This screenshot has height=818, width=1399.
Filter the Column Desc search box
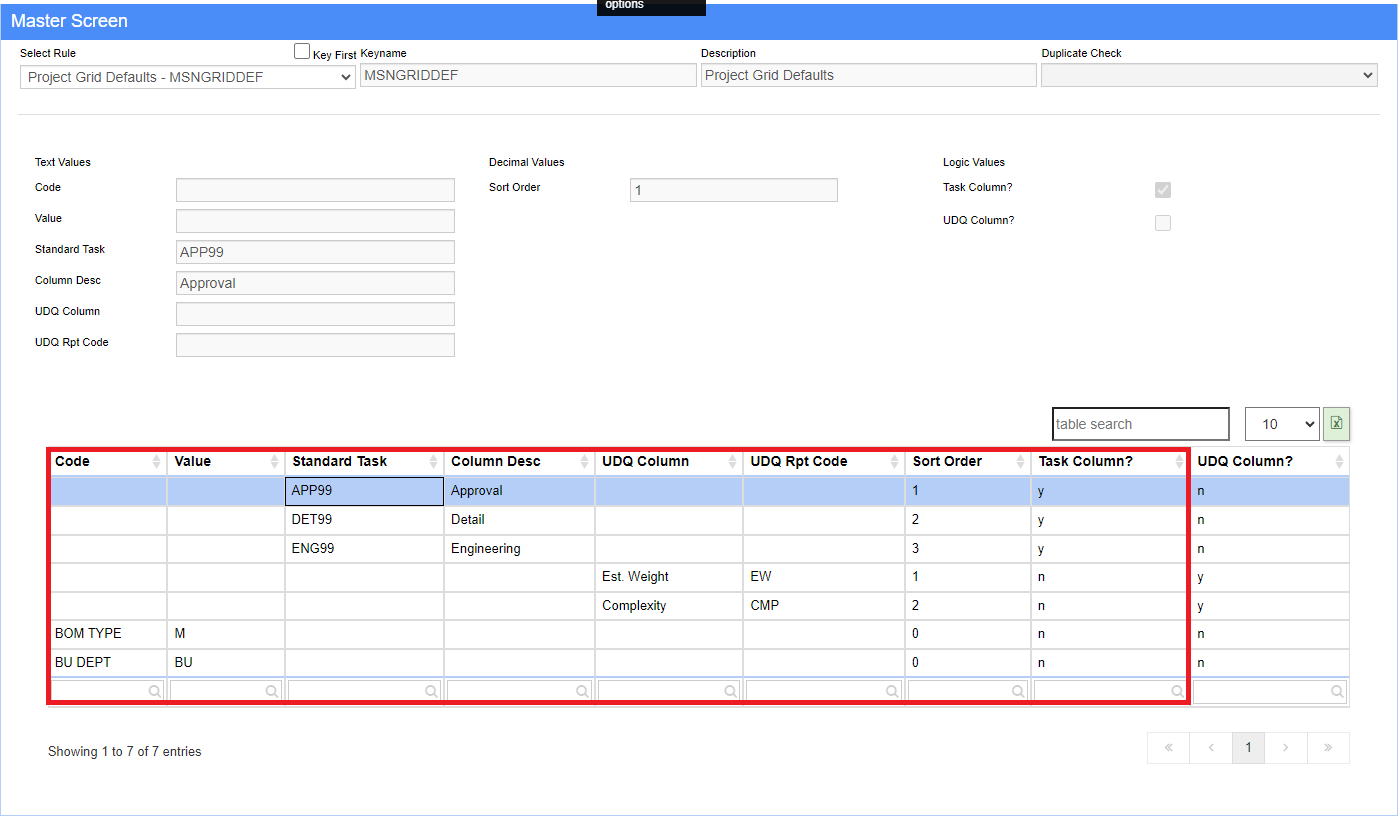coord(519,690)
